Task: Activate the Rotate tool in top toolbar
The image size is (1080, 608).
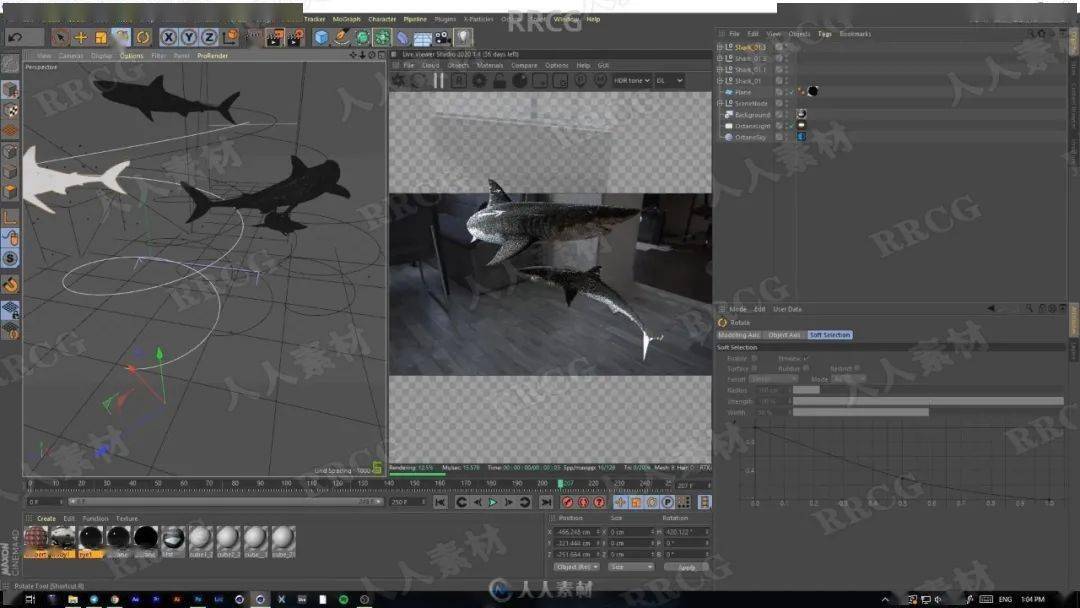Action: coord(143,37)
